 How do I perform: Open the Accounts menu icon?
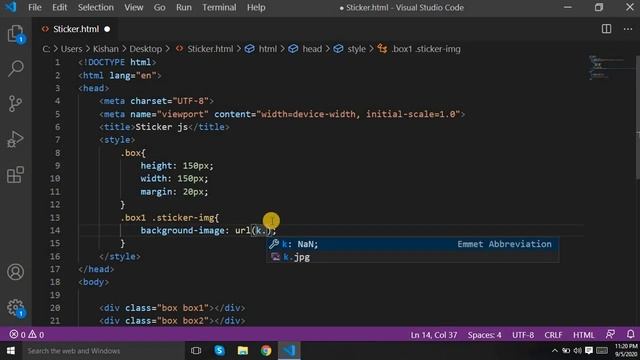click(15, 272)
